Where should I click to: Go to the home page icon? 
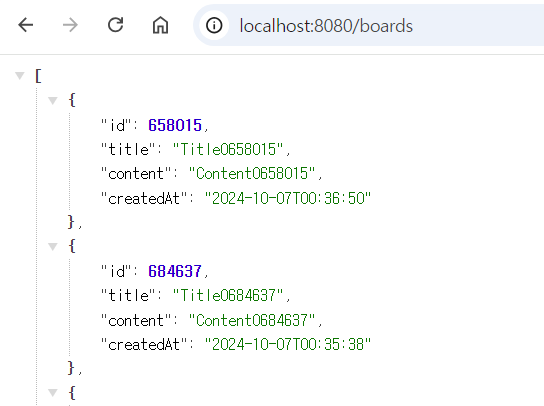pyautogui.click(x=160, y=25)
